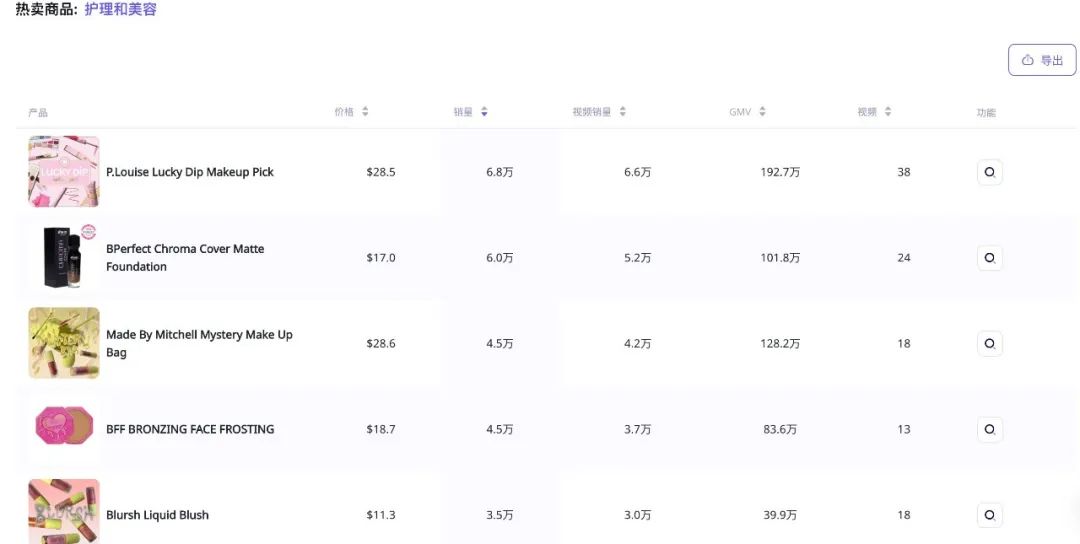Viewport: 1080px width, 544px height.
Task: Sort table by 价格 column arrows
Action: pyautogui.click(x=365, y=112)
